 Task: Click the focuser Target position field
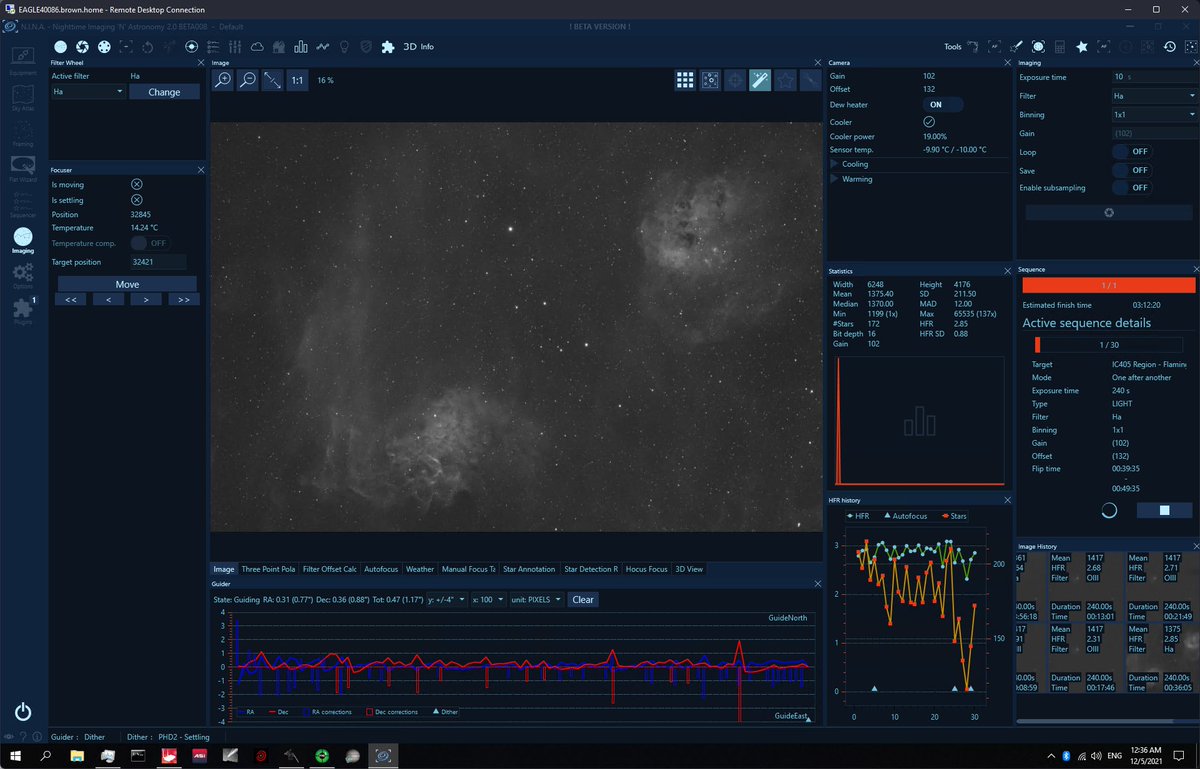tap(158, 262)
